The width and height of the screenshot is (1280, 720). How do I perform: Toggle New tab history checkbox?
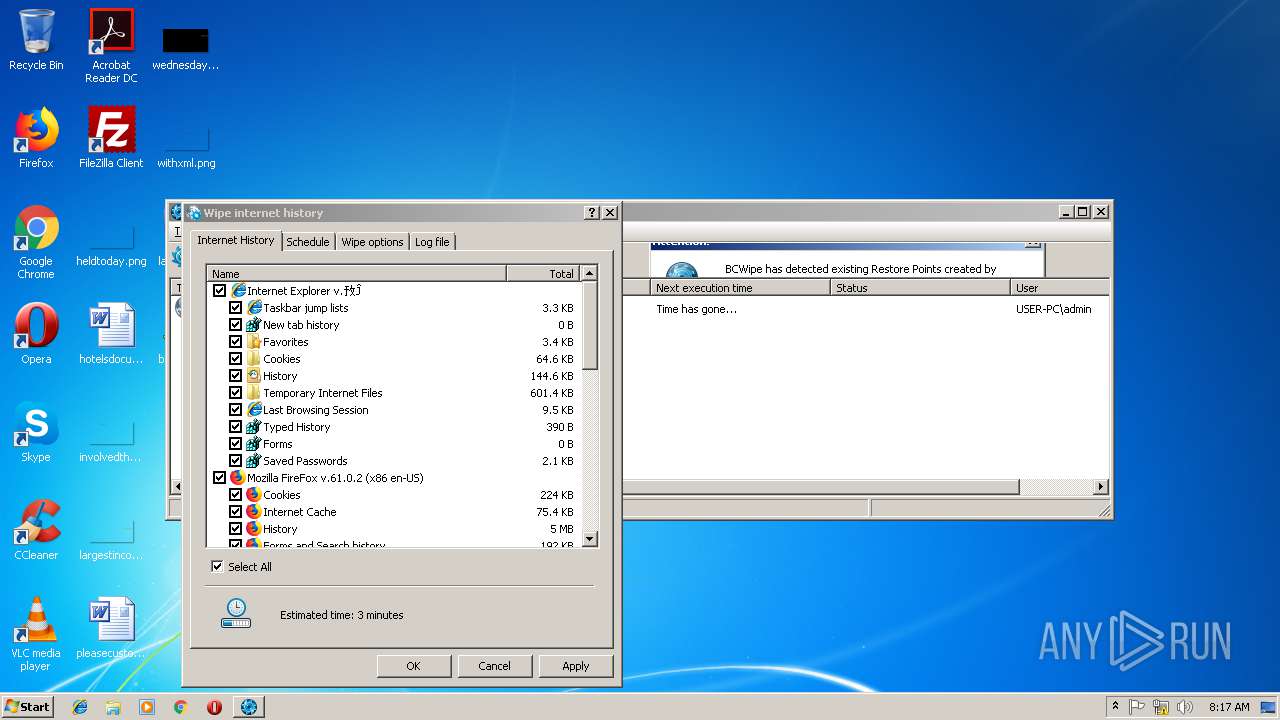tap(236, 325)
